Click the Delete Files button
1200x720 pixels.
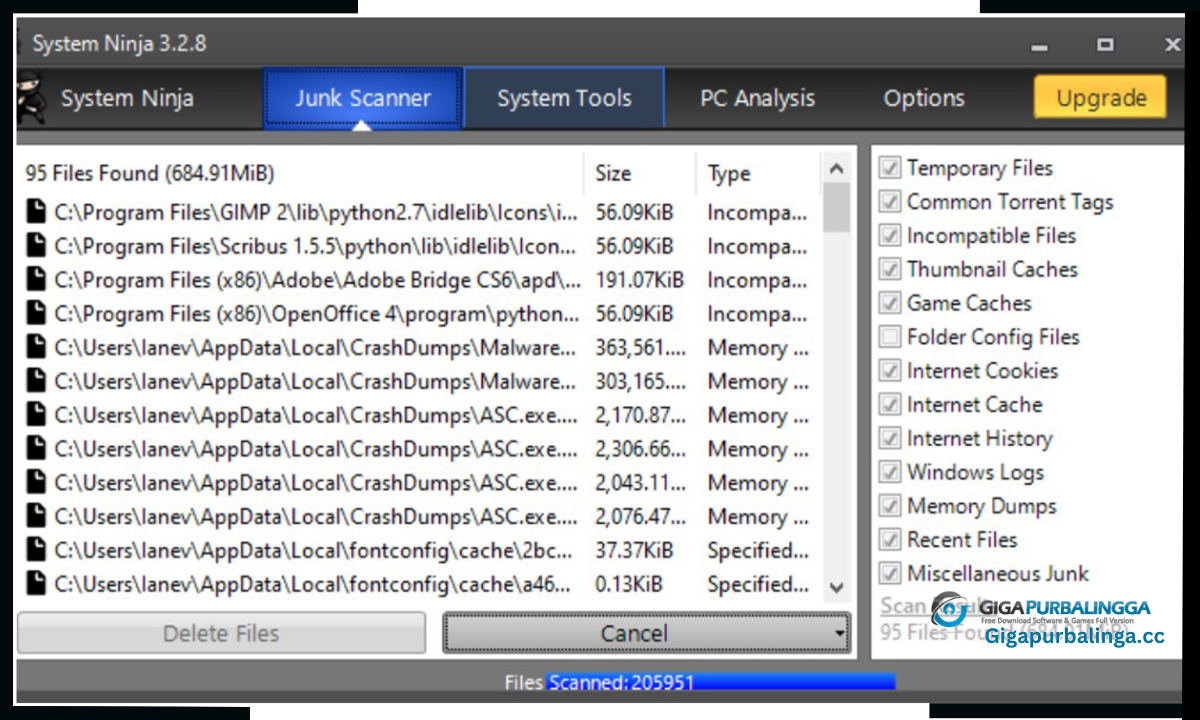[221, 634]
